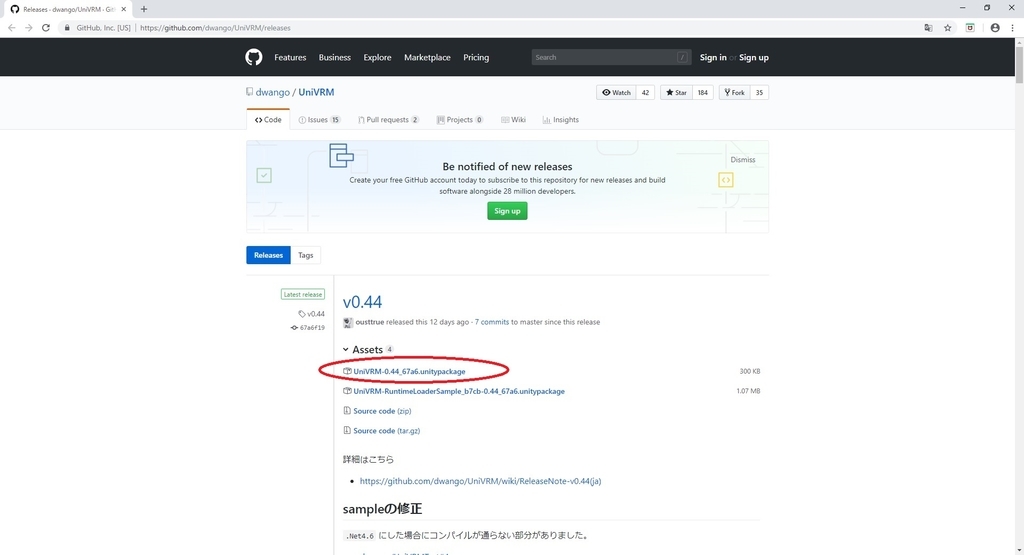View 7 commits since release
Image resolution: width=1024 pixels, height=555 pixels.
[x=492, y=322]
